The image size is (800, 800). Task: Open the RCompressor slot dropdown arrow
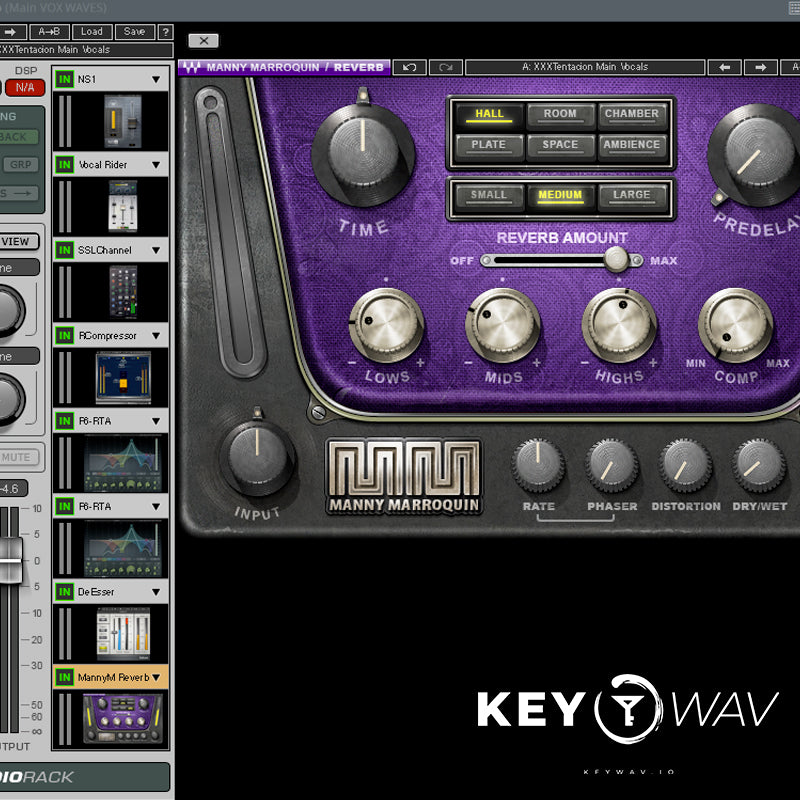tap(156, 336)
